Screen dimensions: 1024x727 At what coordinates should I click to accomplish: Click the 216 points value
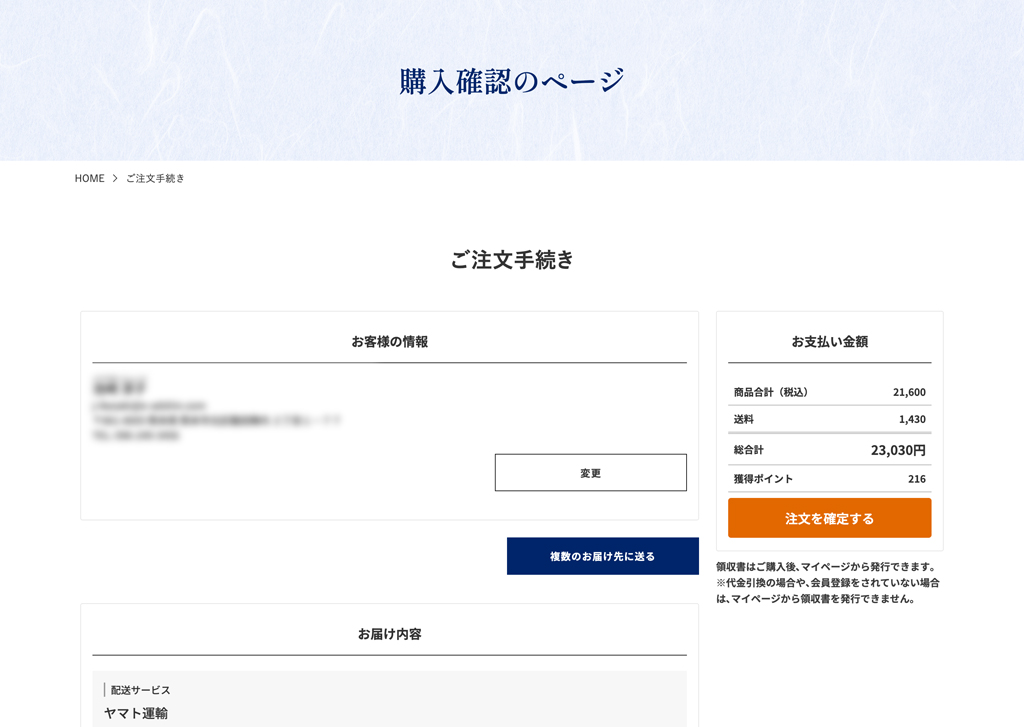click(917, 479)
